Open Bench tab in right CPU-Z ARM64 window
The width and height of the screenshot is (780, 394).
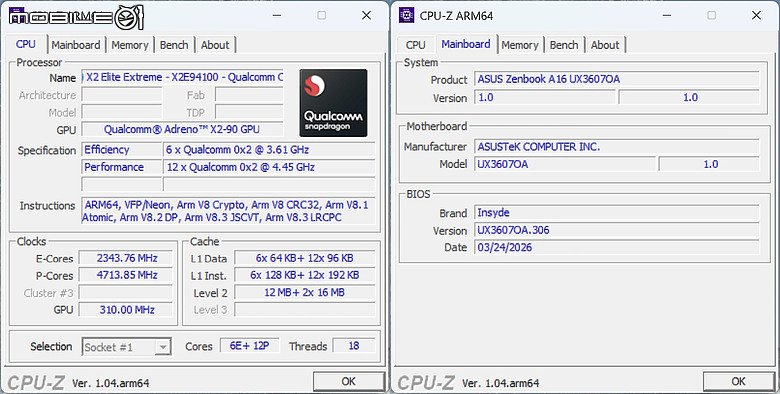[x=564, y=45]
